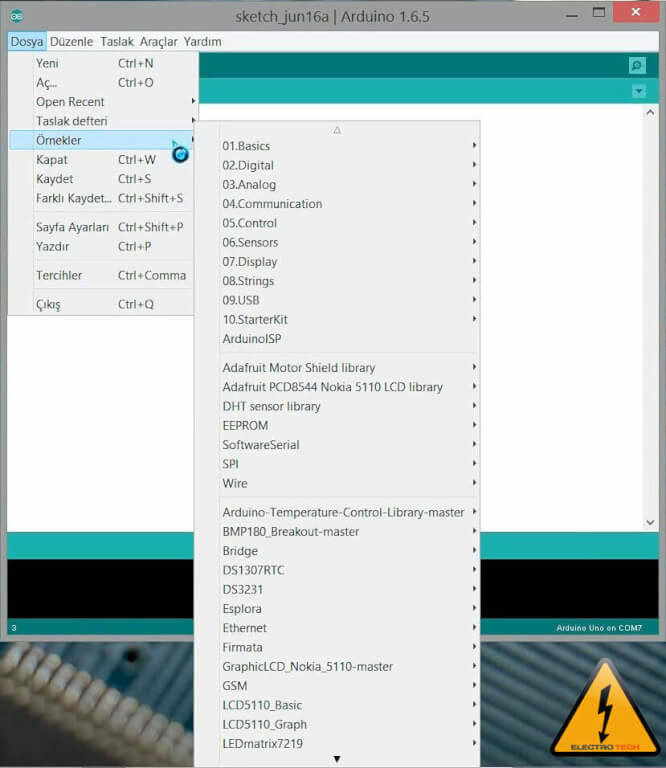Expand the 02.Digital examples
The width and height of the screenshot is (666, 768).
(x=337, y=165)
